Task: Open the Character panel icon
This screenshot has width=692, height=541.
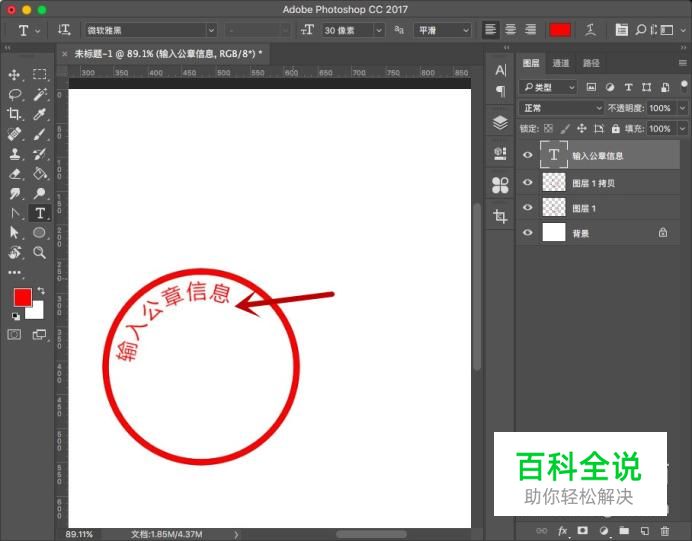Action: pyautogui.click(x=500, y=70)
